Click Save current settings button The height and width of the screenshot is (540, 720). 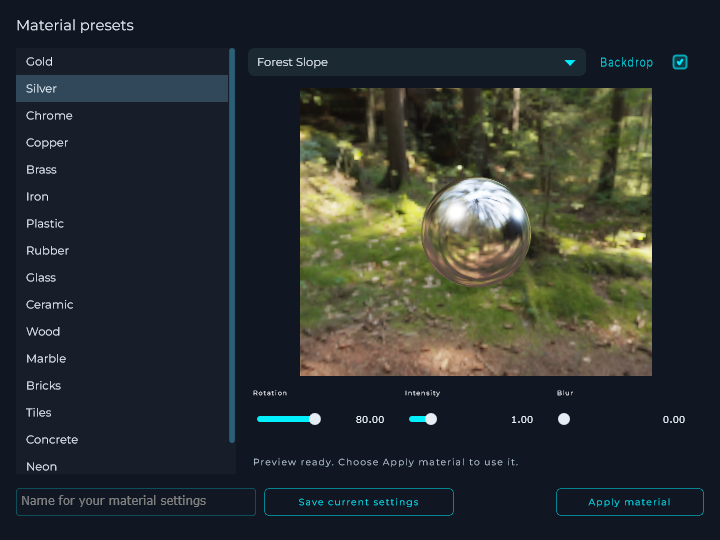[359, 502]
